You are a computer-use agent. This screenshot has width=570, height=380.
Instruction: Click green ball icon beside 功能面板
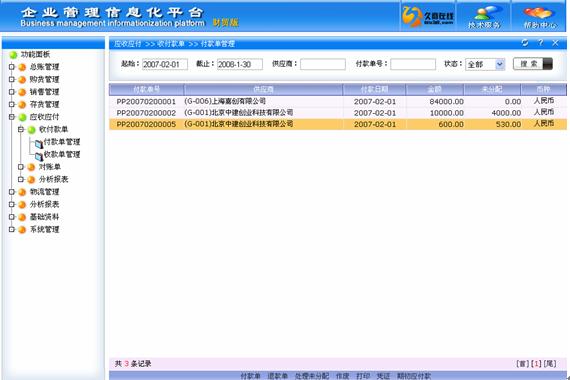(13, 55)
